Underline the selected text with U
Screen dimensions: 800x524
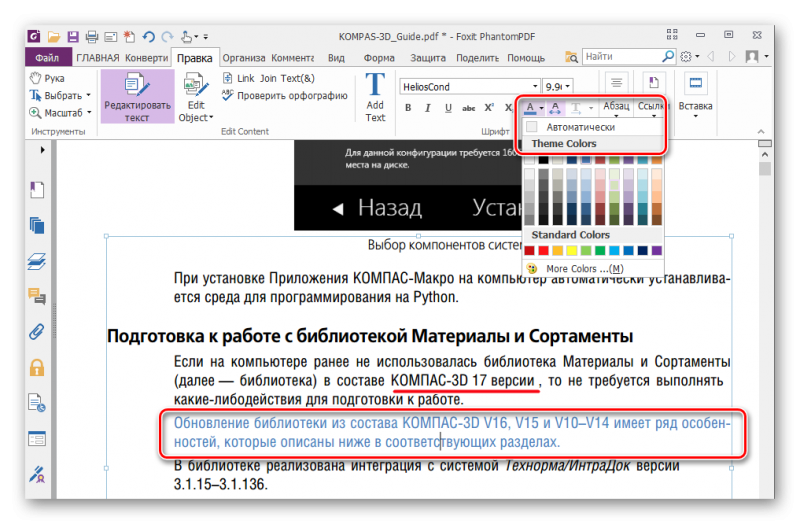pos(448,108)
